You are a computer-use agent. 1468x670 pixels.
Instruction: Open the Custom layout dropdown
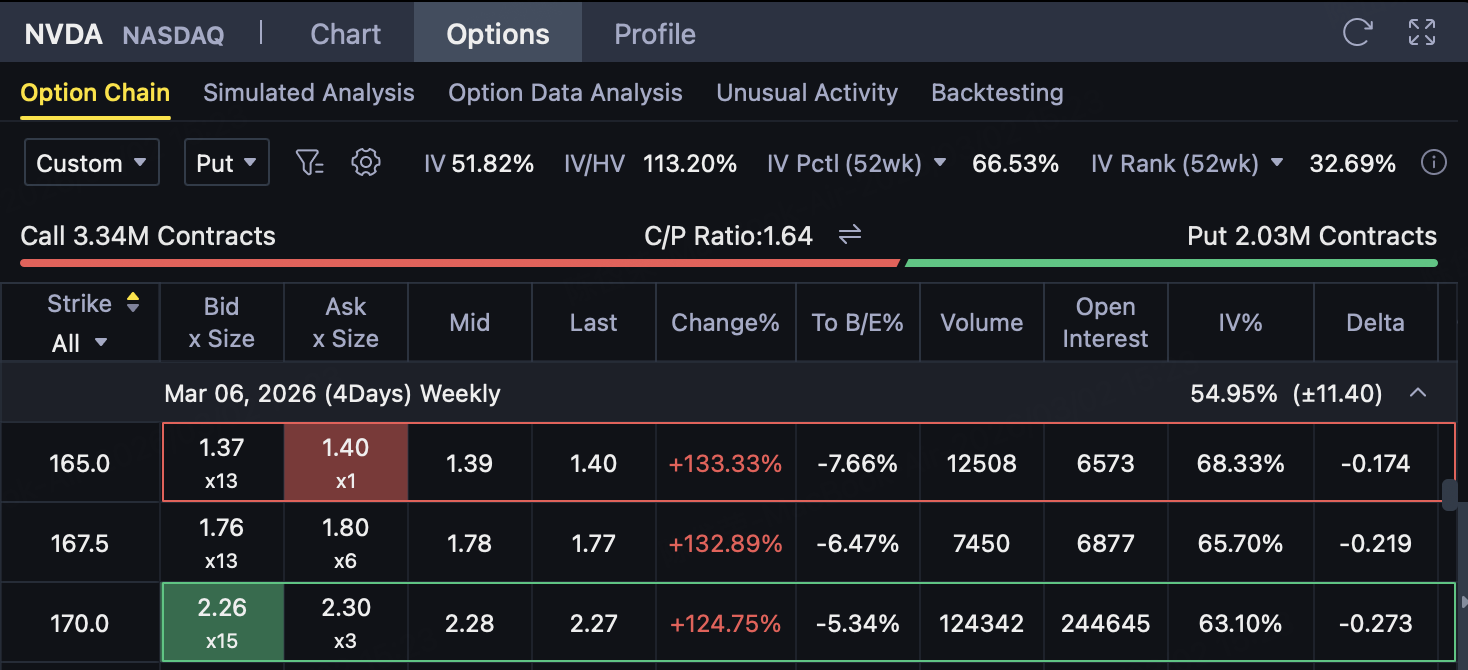click(91, 163)
